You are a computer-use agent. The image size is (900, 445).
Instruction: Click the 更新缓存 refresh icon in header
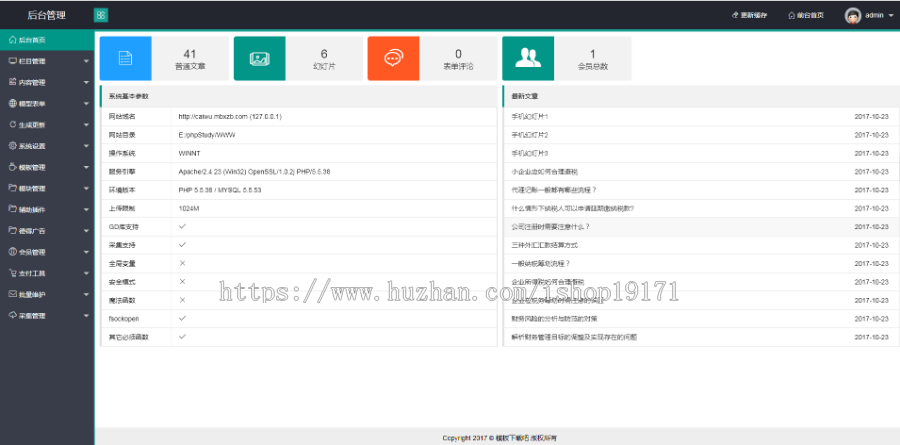click(734, 16)
